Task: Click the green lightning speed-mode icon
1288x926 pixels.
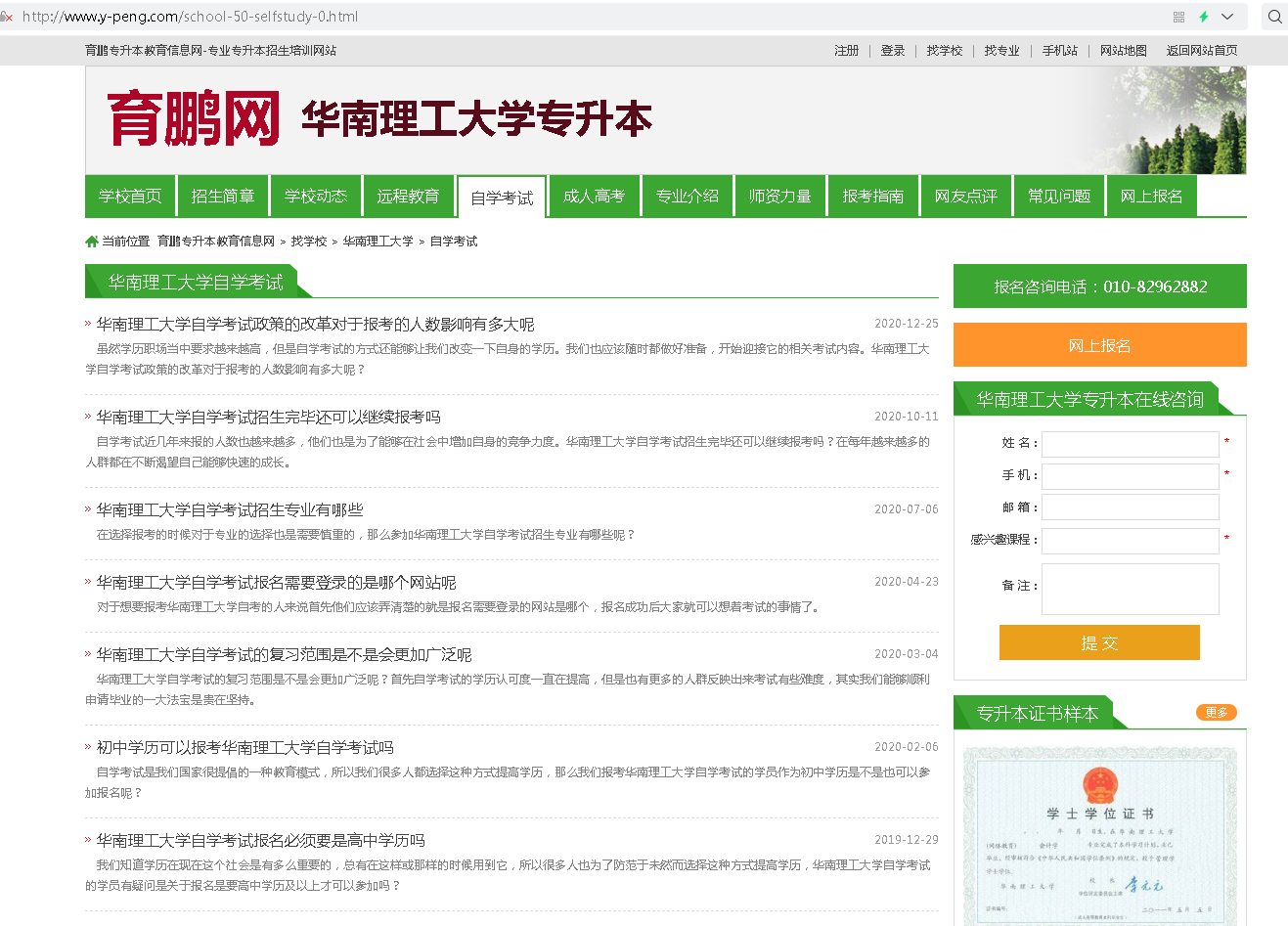Action: tap(1204, 17)
